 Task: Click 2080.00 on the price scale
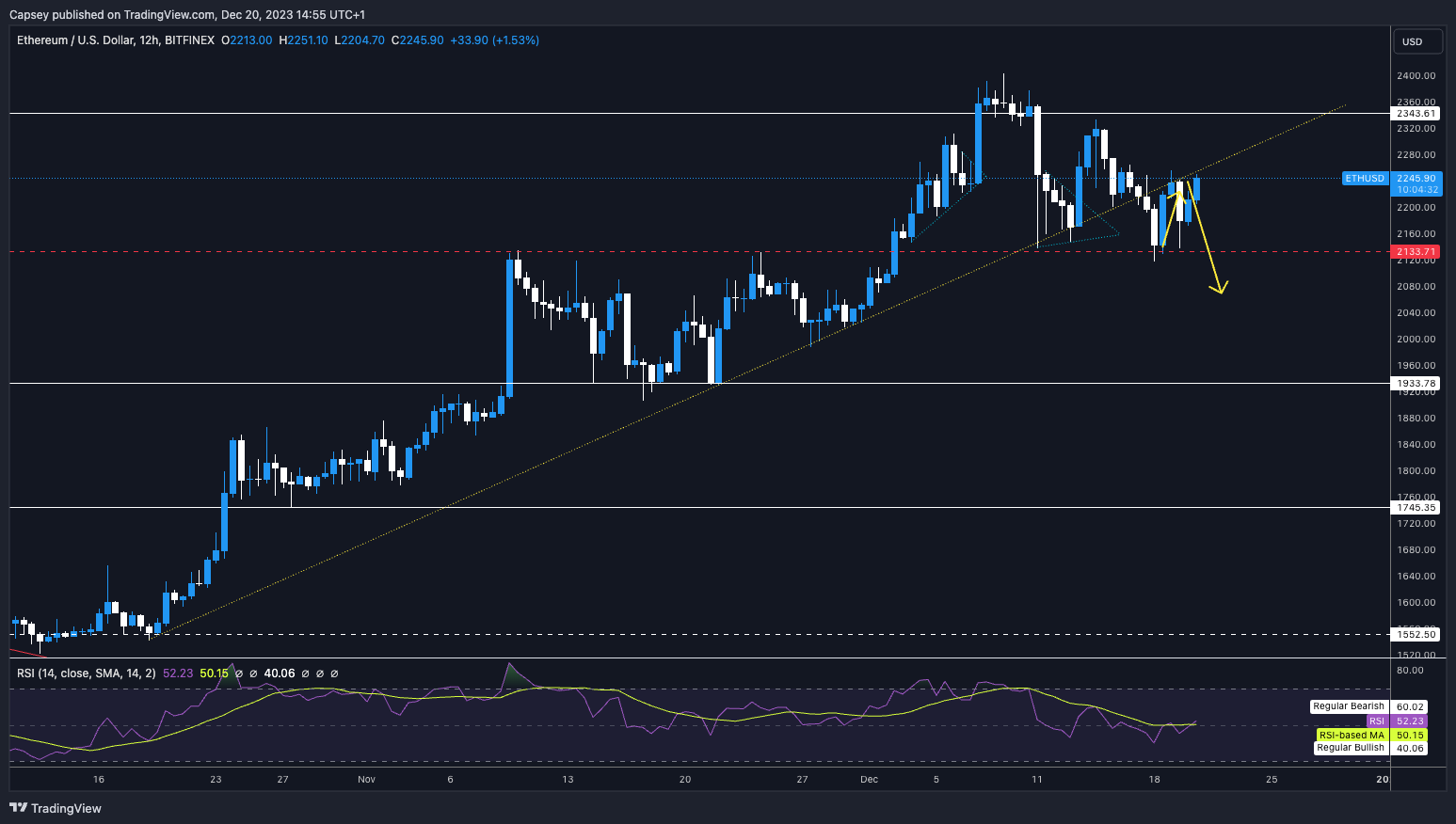coord(1416,286)
